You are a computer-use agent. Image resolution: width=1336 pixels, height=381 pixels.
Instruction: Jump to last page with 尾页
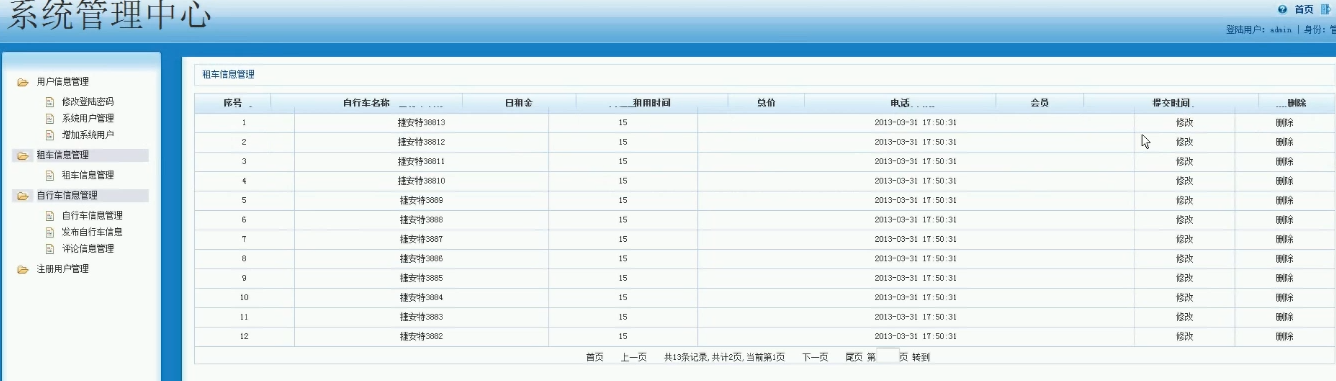(853, 357)
